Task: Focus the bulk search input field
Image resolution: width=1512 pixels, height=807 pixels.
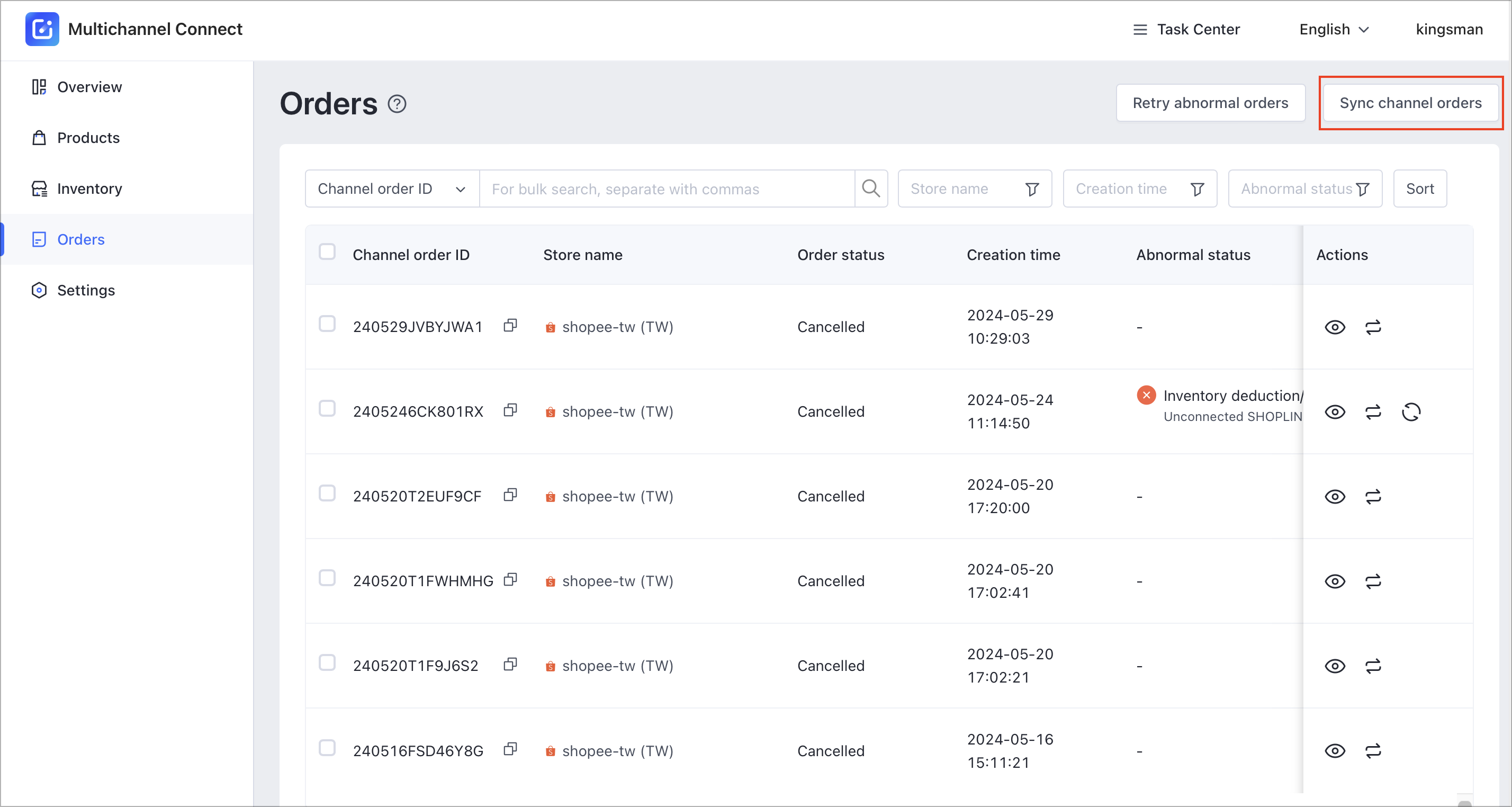Action: pos(667,189)
